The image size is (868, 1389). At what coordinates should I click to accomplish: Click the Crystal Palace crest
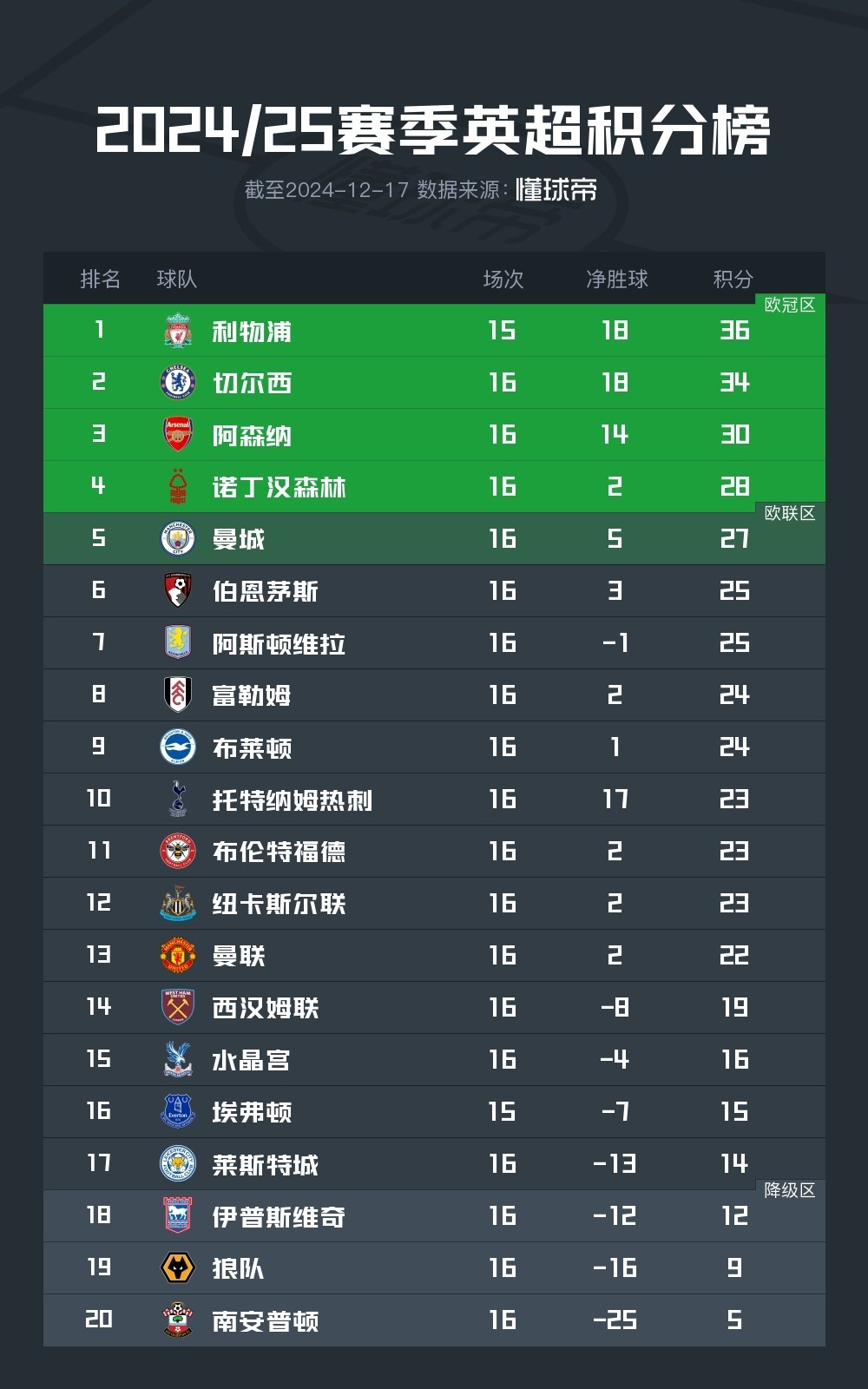click(178, 1060)
